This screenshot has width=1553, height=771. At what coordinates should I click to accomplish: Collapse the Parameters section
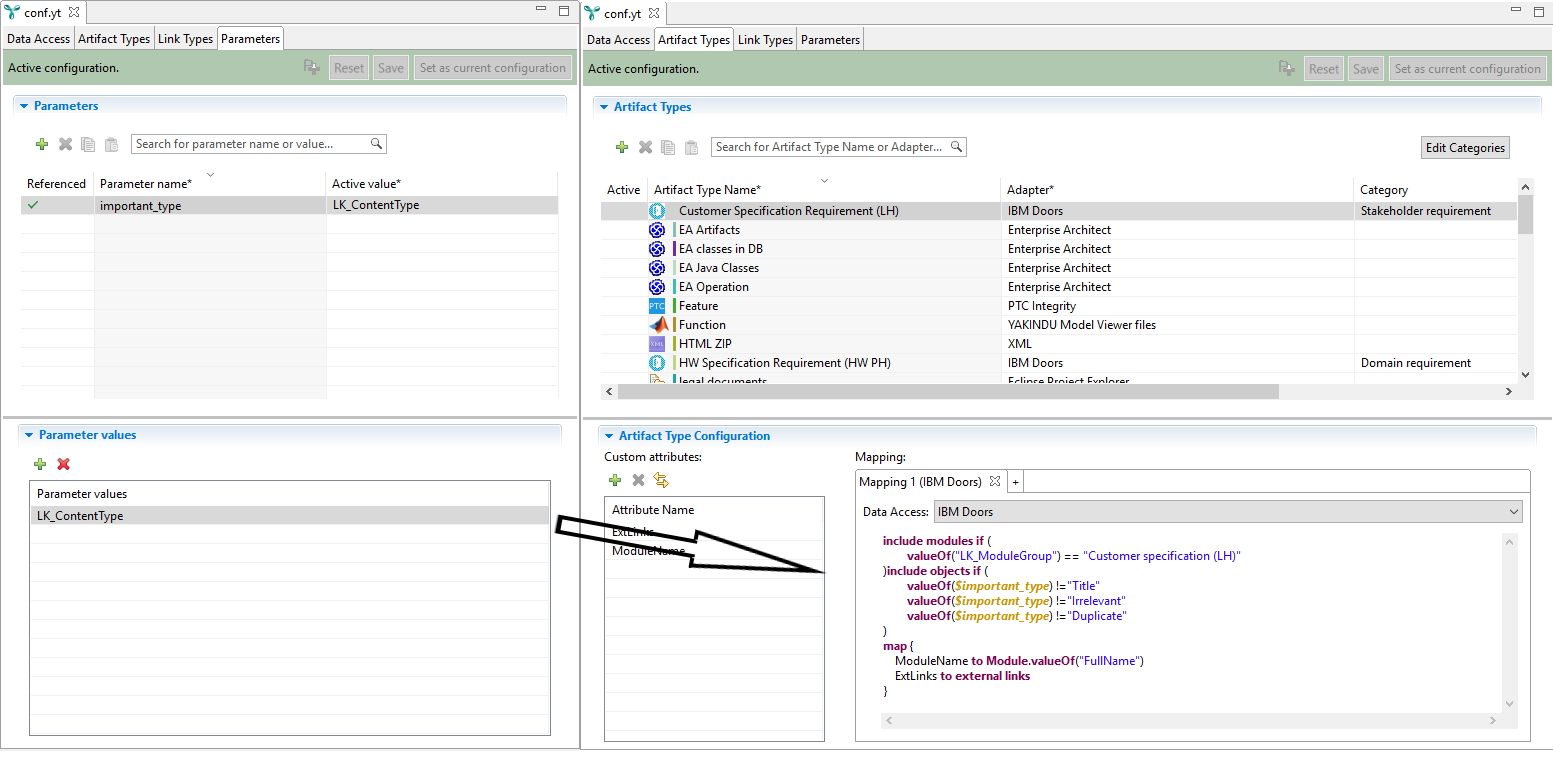(24, 106)
